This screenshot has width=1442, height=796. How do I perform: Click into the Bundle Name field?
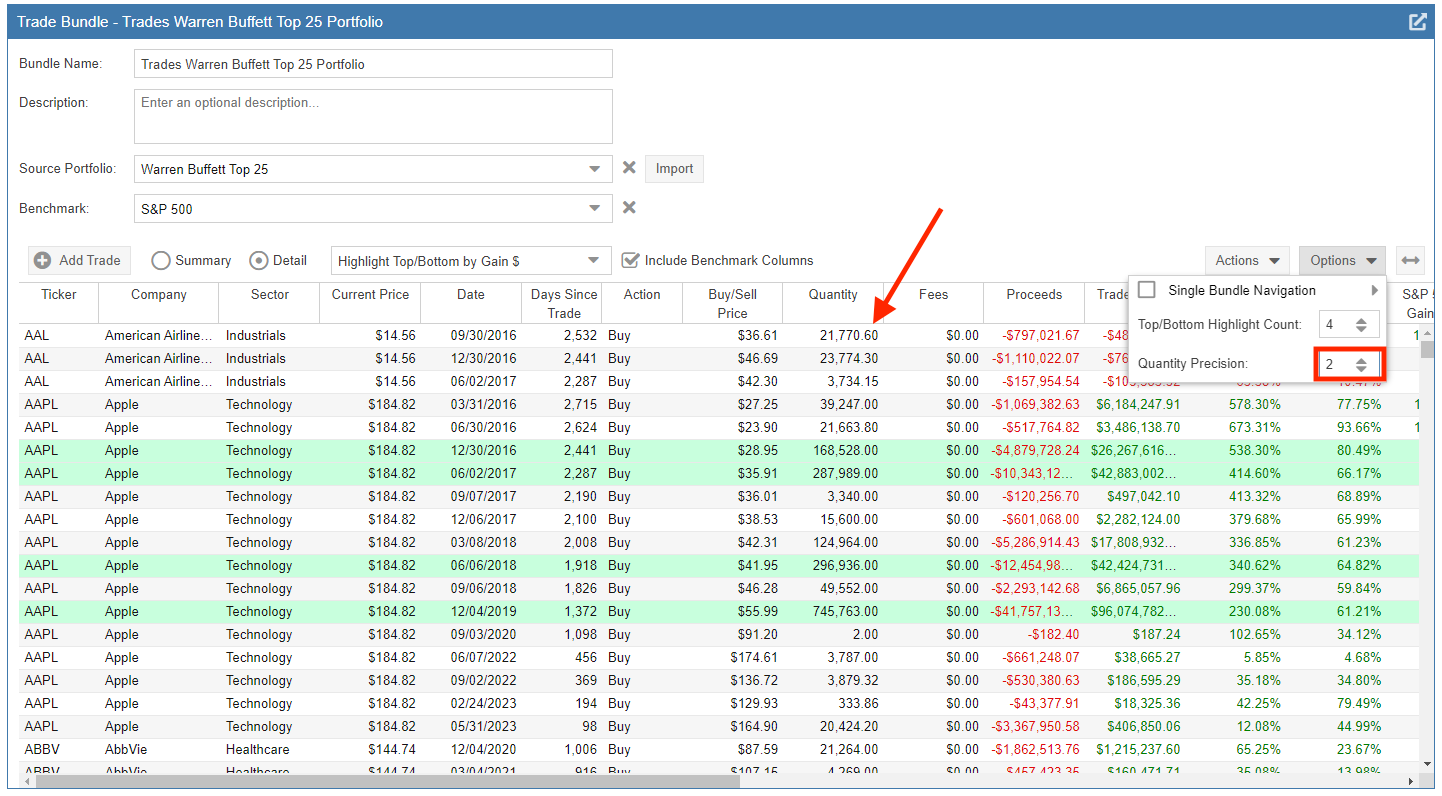tap(373, 64)
